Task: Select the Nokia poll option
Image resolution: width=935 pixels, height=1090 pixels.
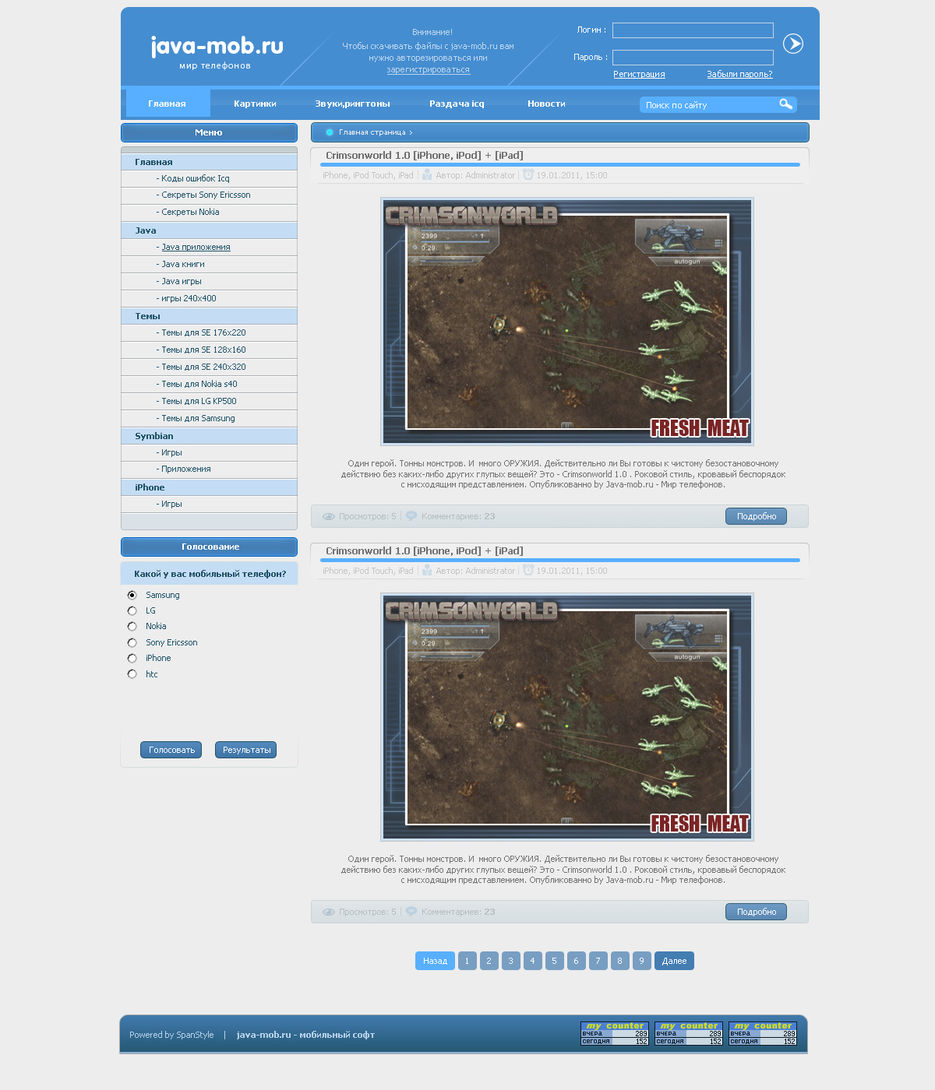Action: [x=132, y=626]
